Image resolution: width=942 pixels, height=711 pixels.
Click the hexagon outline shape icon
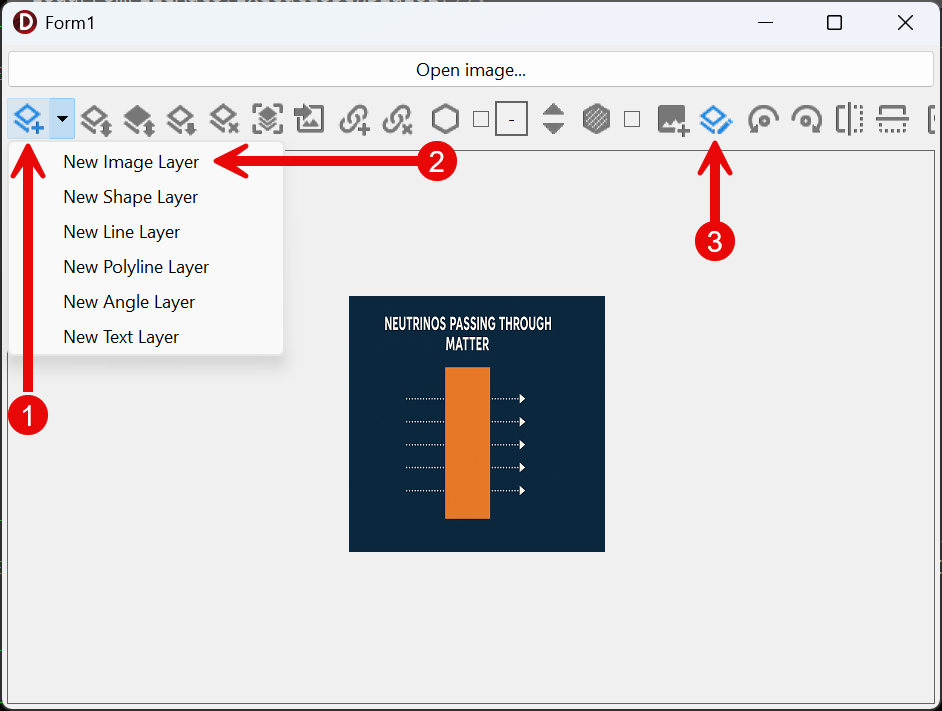[446, 119]
